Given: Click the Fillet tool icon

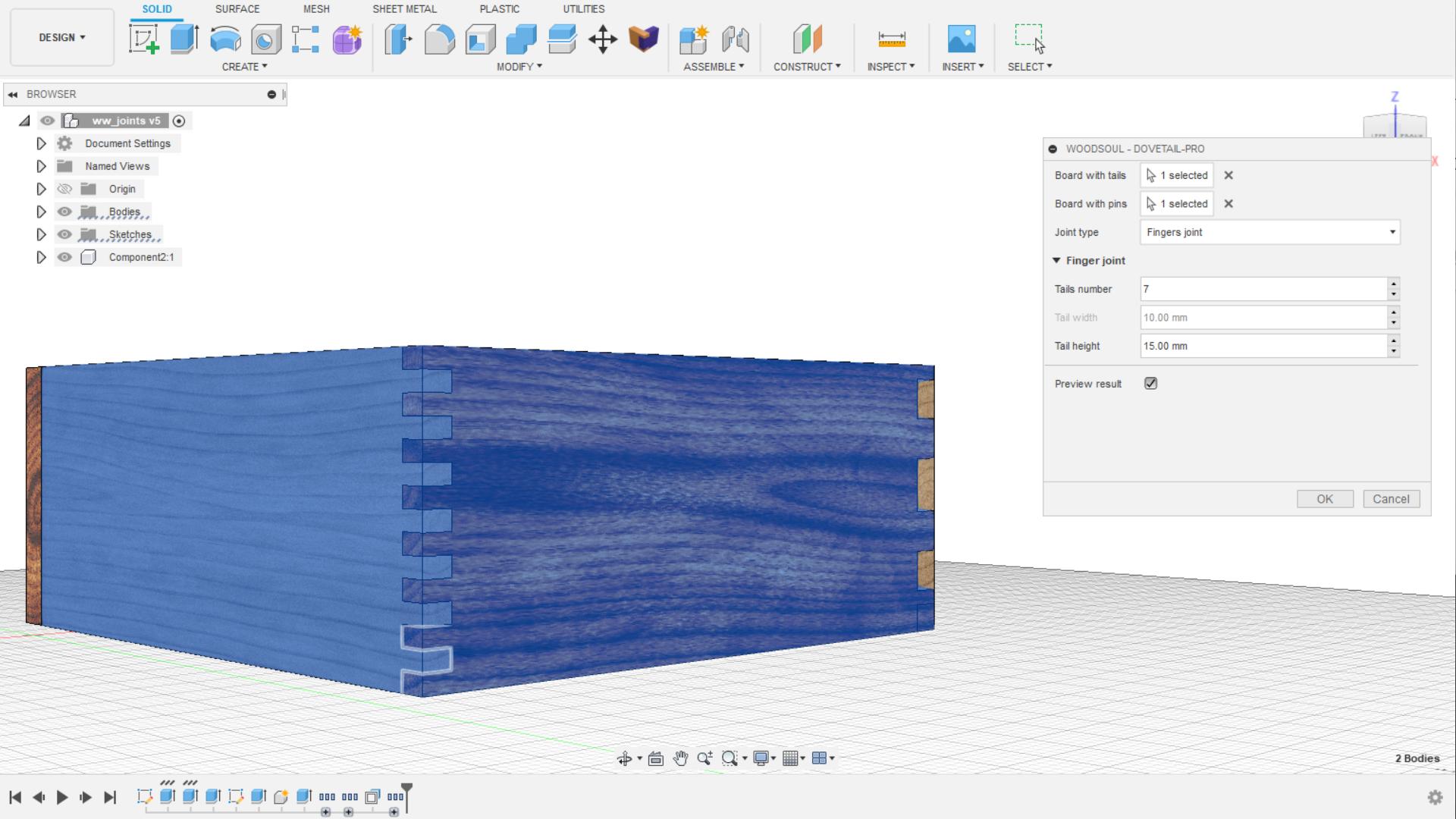Looking at the screenshot, I should point(439,39).
